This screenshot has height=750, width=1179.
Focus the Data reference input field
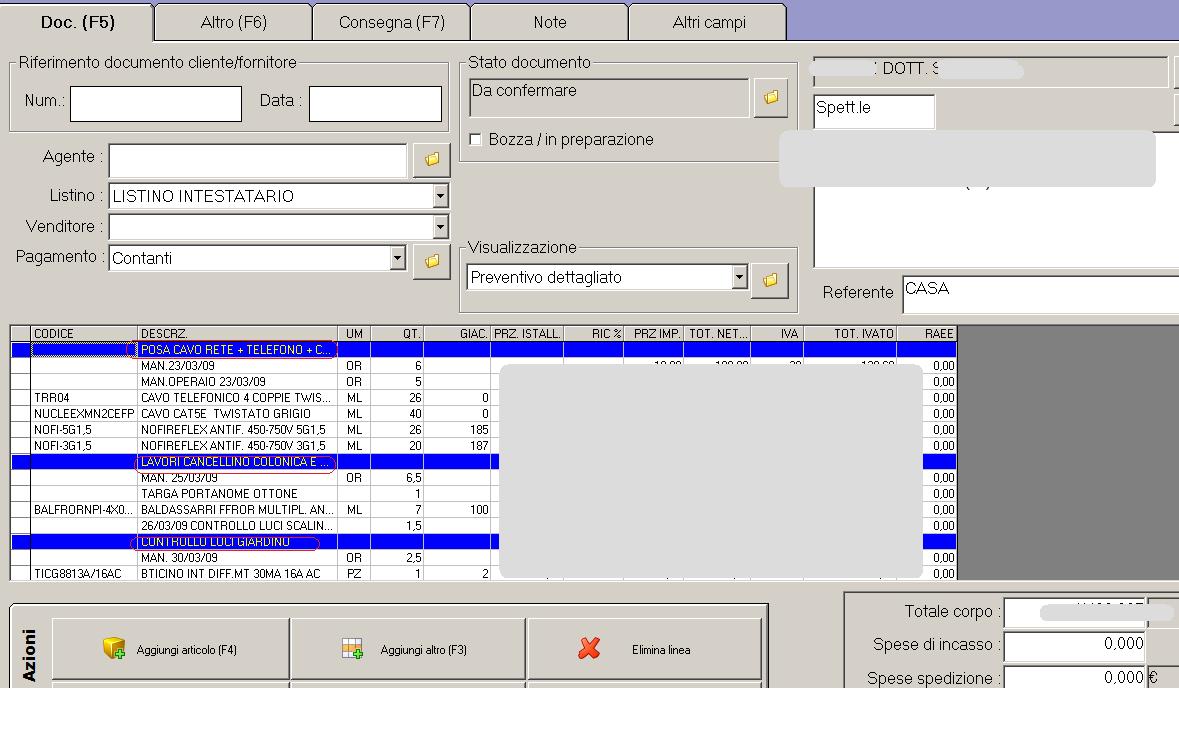(x=375, y=104)
